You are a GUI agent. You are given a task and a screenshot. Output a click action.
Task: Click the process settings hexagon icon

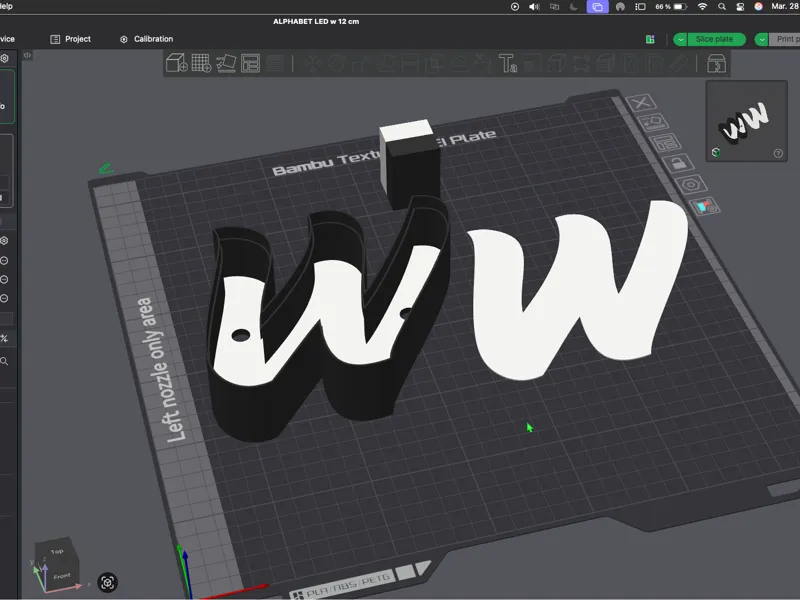4,241
